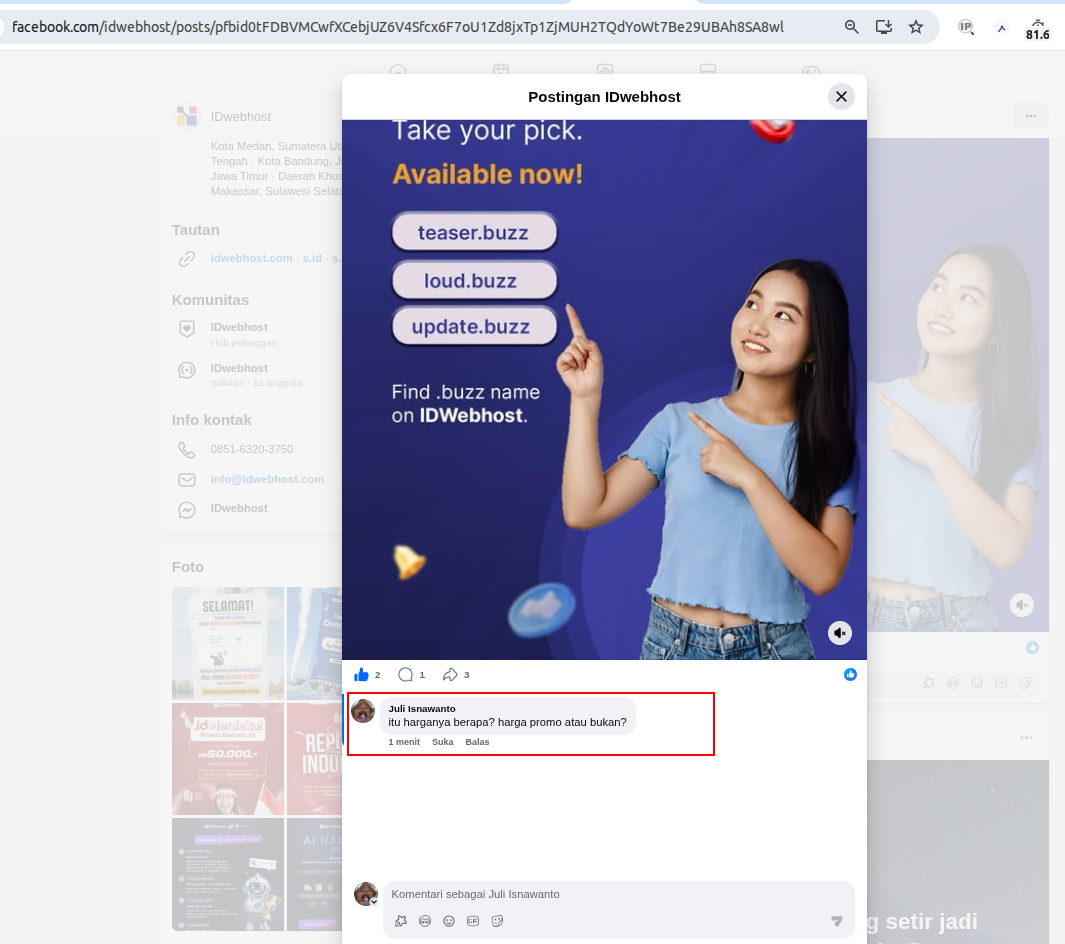
Task: Close the Postingan IDwebhost dialog
Action: click(x=841, y=96)
